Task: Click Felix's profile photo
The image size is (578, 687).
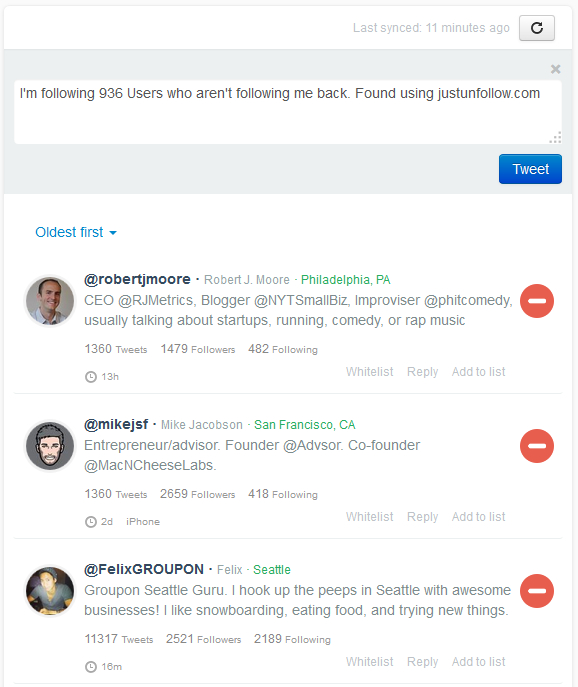Action: click(x=50, y=591)
